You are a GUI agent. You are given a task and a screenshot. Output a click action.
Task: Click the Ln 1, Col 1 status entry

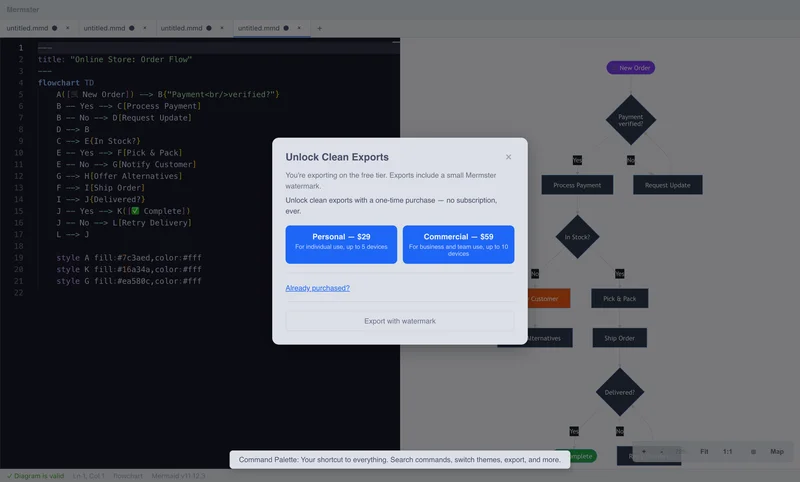[x=88, y=476]
